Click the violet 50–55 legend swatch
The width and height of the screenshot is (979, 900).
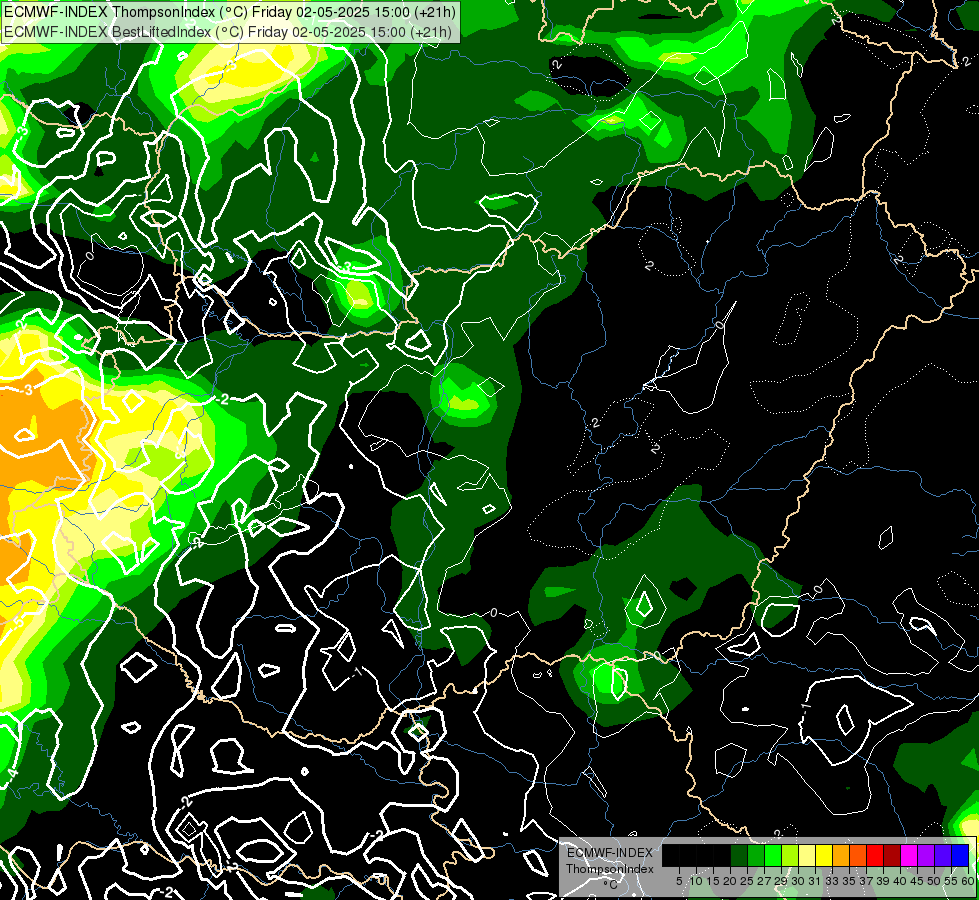(x=943, y=855)
